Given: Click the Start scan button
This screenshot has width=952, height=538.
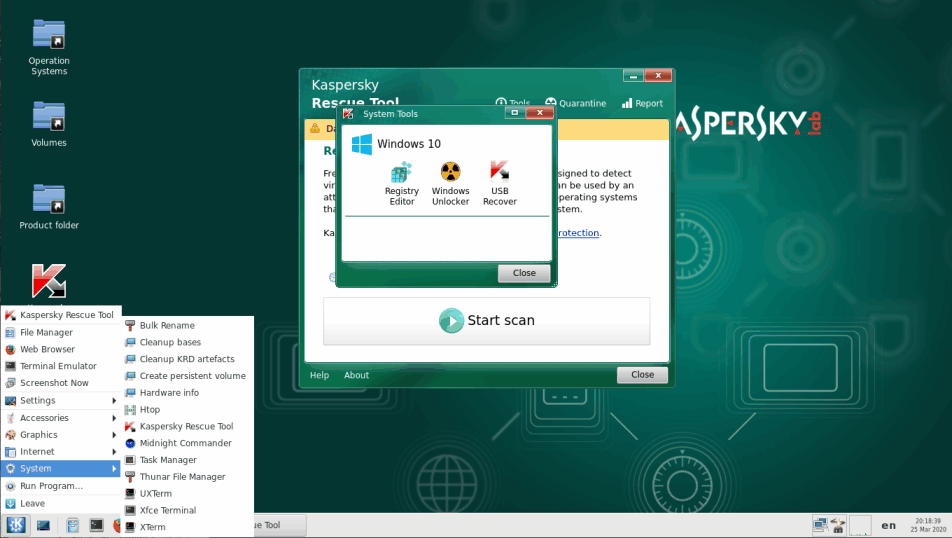Looking at the screenshot, I should click(486, 321).
